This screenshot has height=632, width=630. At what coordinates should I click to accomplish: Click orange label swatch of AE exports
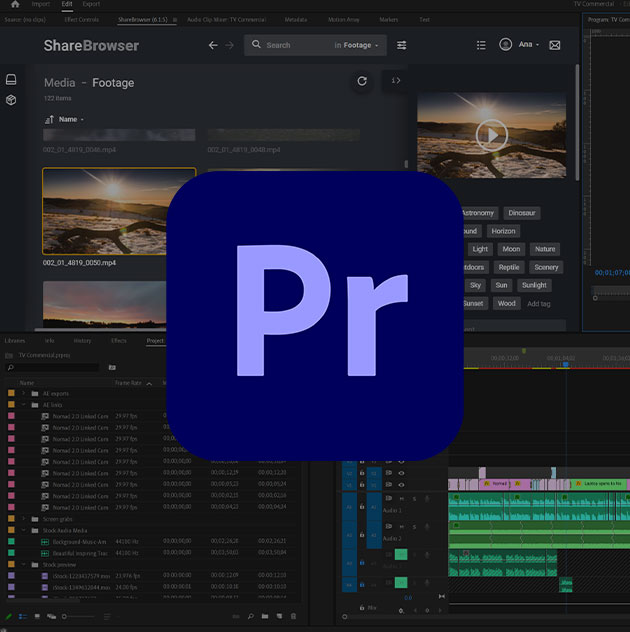[x=11, y=393]
